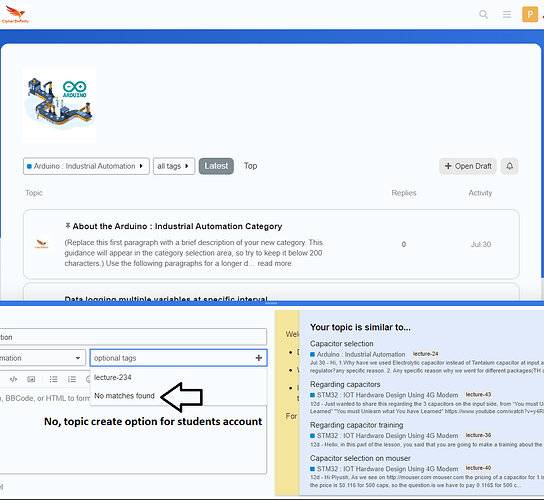Image resolution: width=544 pixels, height=500 pixels.
Task: Click the plus icon in optional tags field
Action: (258, 358)
